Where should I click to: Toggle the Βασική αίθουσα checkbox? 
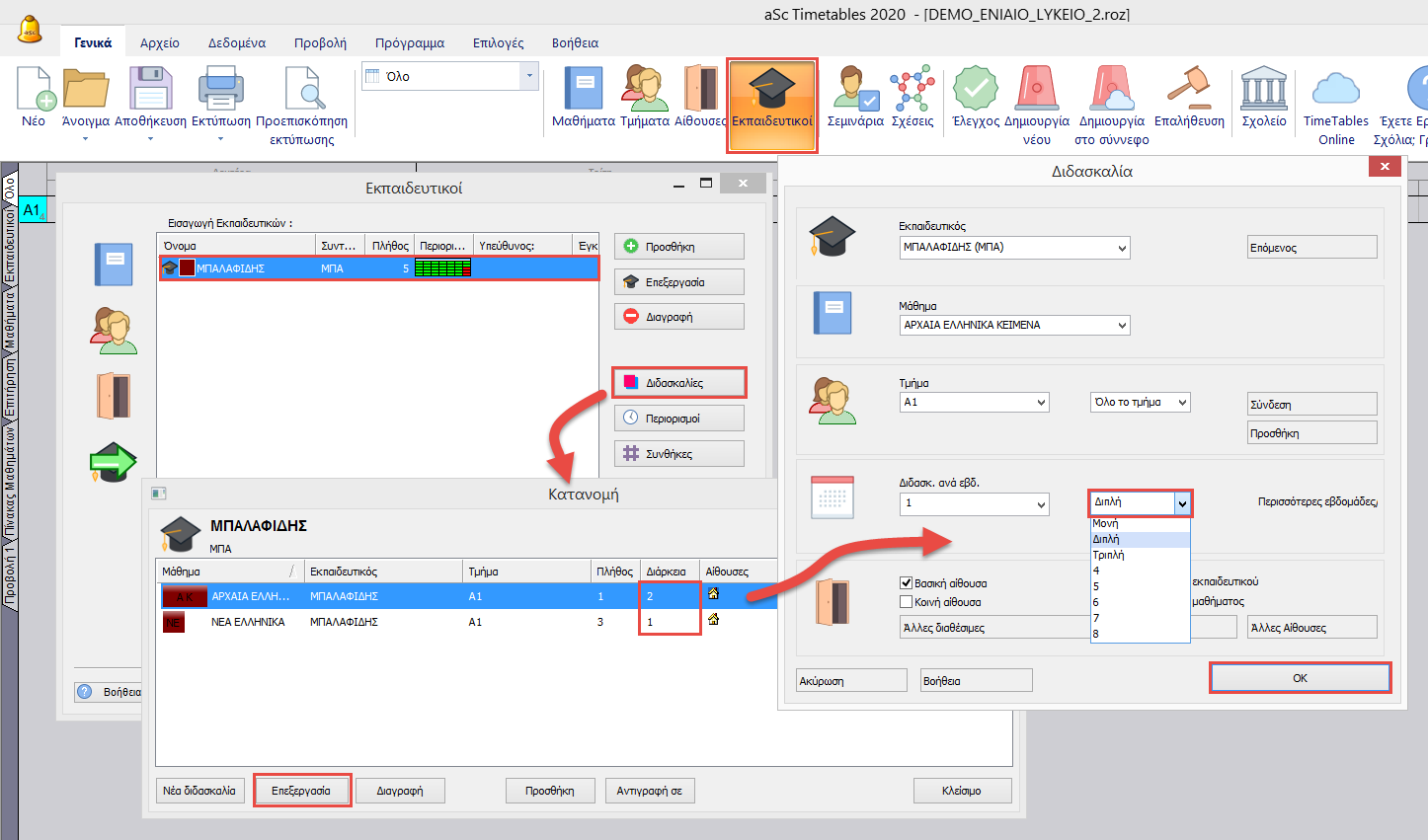click(x=906, y=583)
